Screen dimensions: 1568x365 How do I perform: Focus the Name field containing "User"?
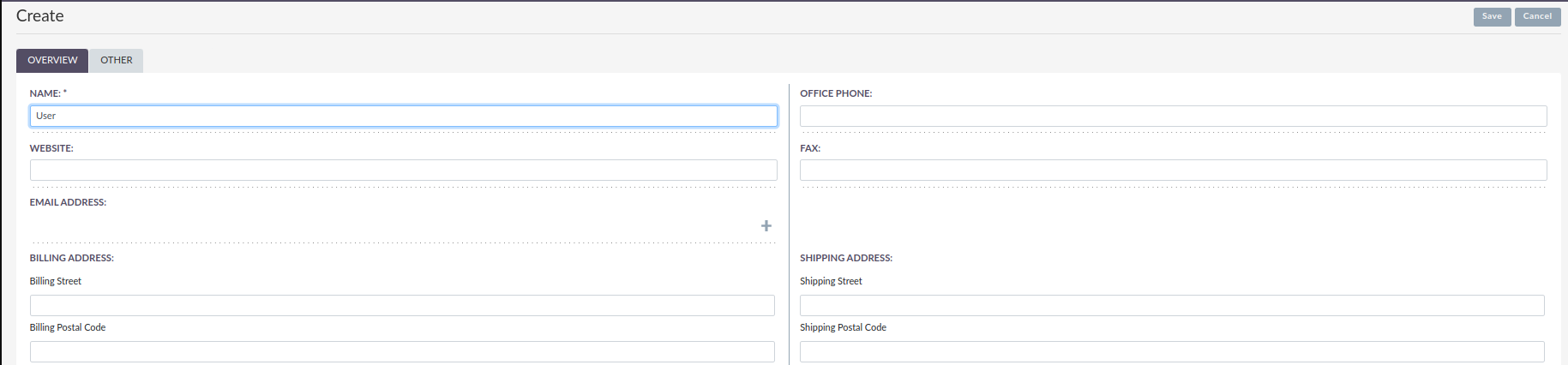(403, 116)
